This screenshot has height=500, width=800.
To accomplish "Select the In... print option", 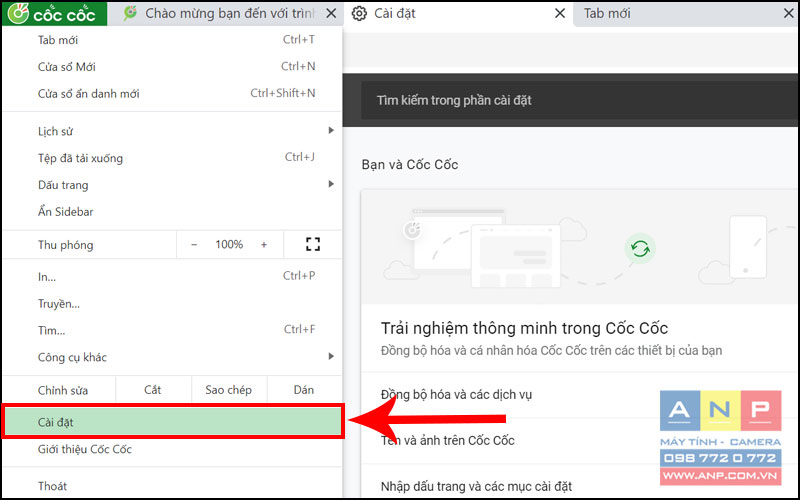I will [x=172, y=277].
